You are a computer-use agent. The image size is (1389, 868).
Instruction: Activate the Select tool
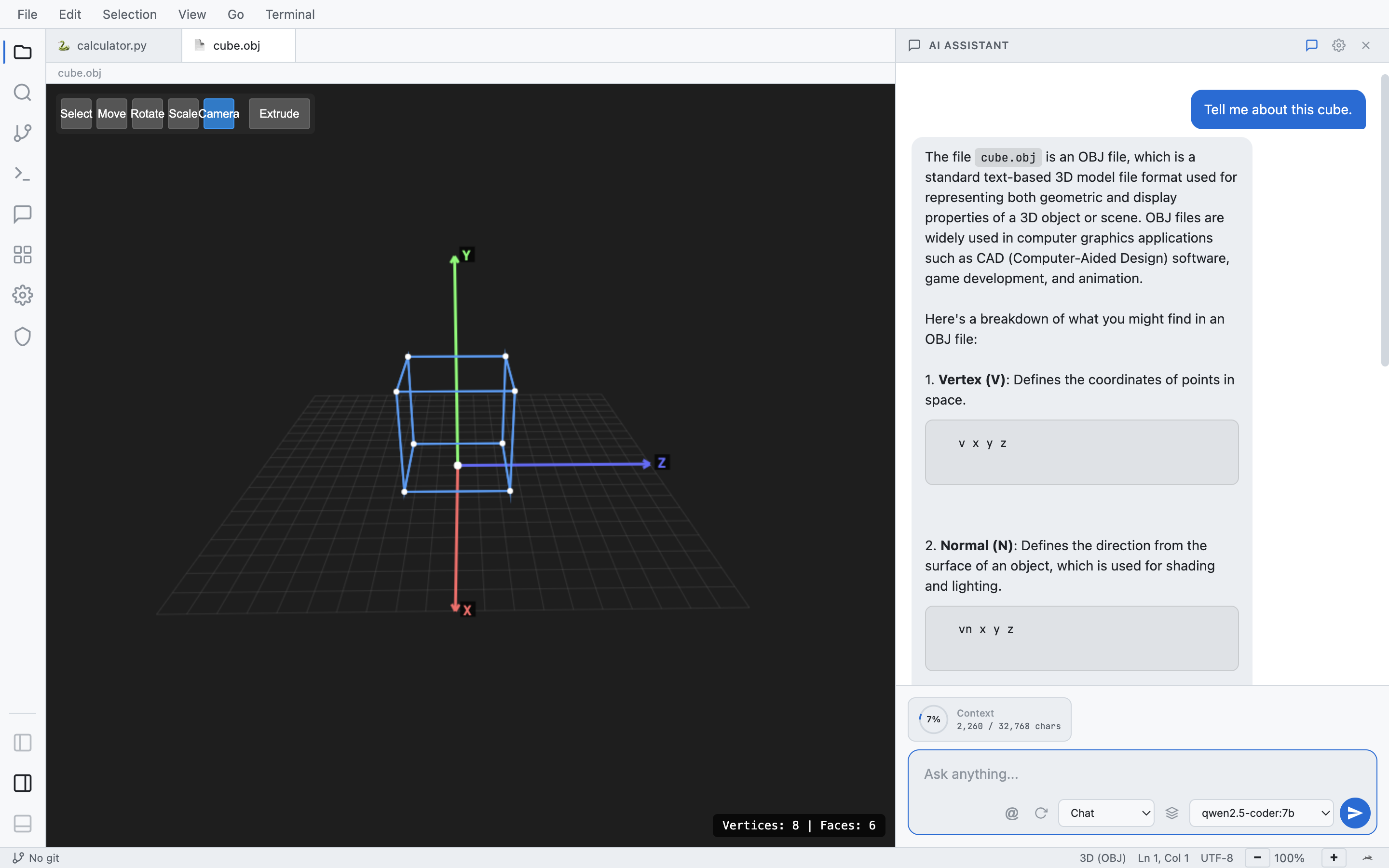(x=75, y=114)
